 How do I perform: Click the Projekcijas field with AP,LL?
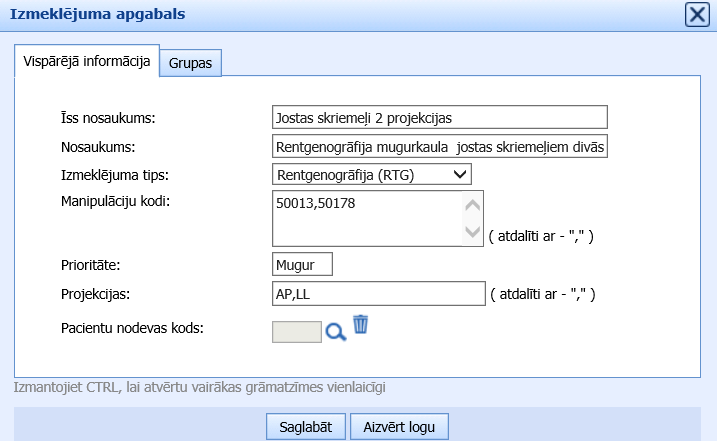(x=378, y=294)
